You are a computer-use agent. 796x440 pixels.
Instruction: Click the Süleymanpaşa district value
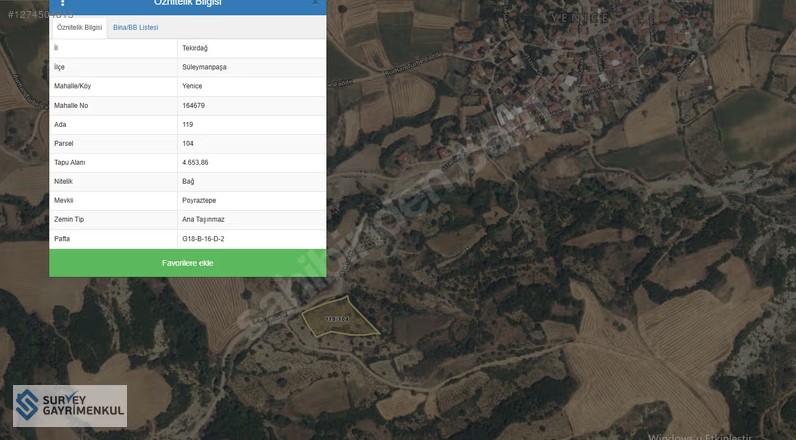[x=204, y=67]
